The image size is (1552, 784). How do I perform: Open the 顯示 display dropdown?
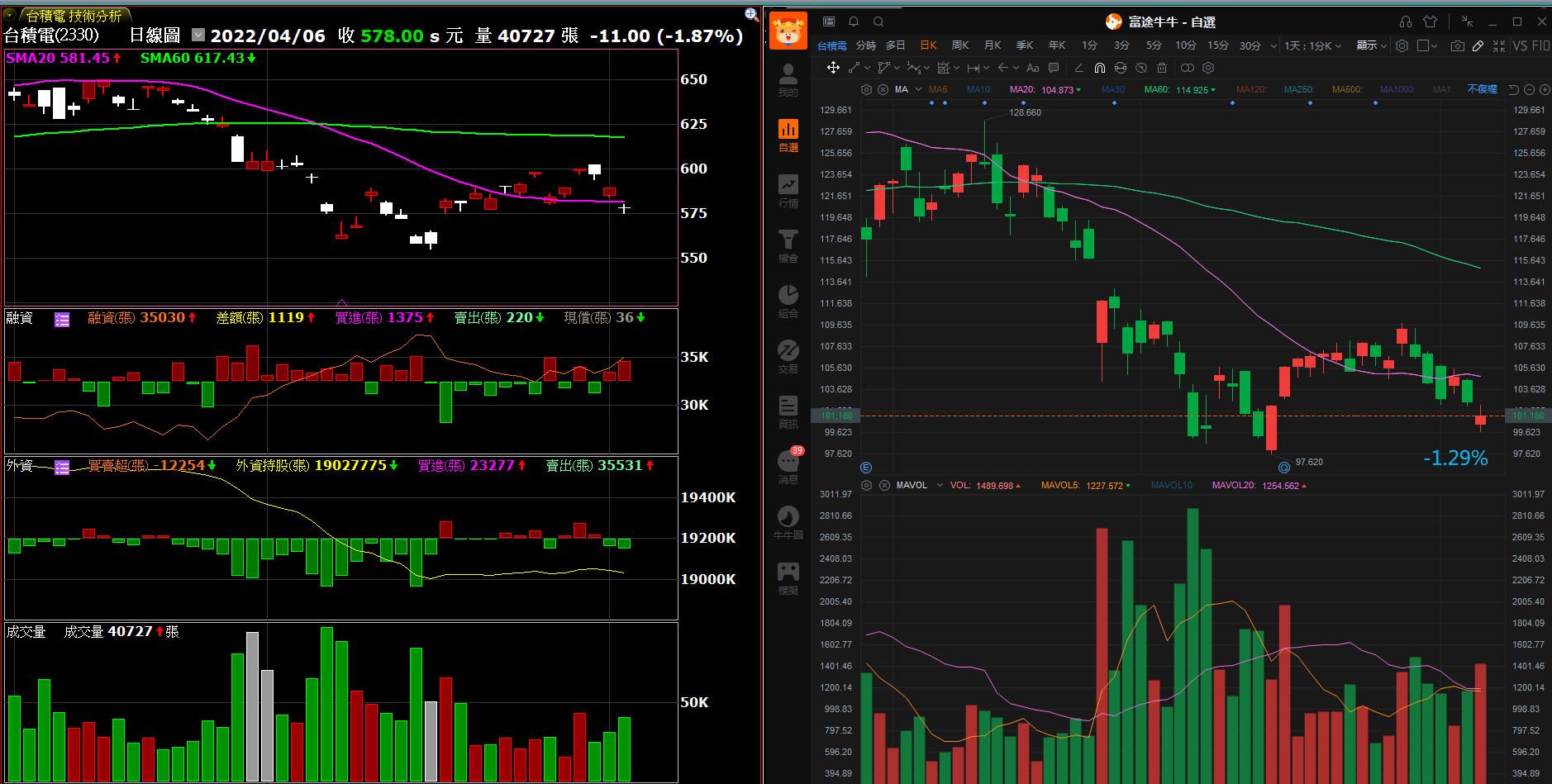[x=1372, y=45]
